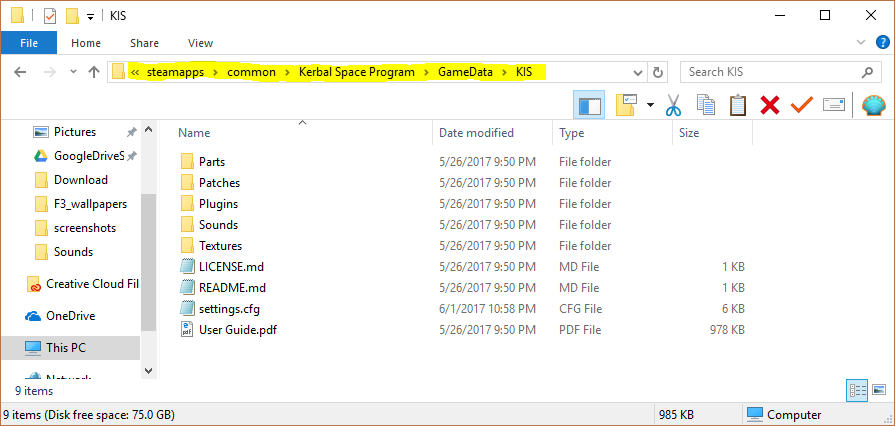This screenshot has width=895, height=426.
Task: Click Kerbal Space Program in address path
Action: click(x=357, y=72)
